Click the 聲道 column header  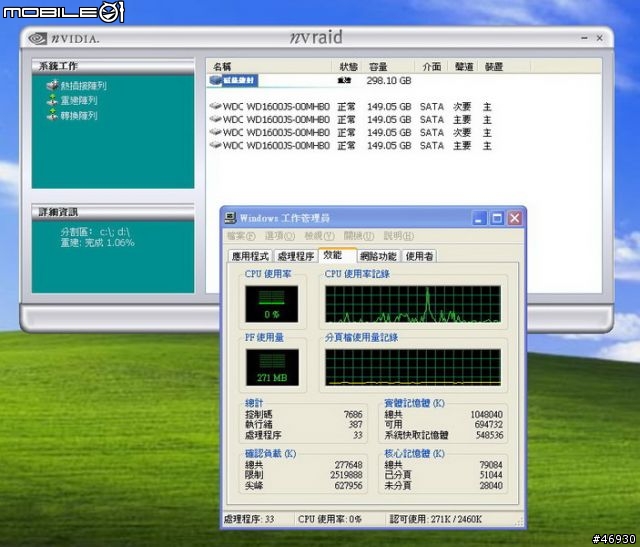[x=464, y=67]
